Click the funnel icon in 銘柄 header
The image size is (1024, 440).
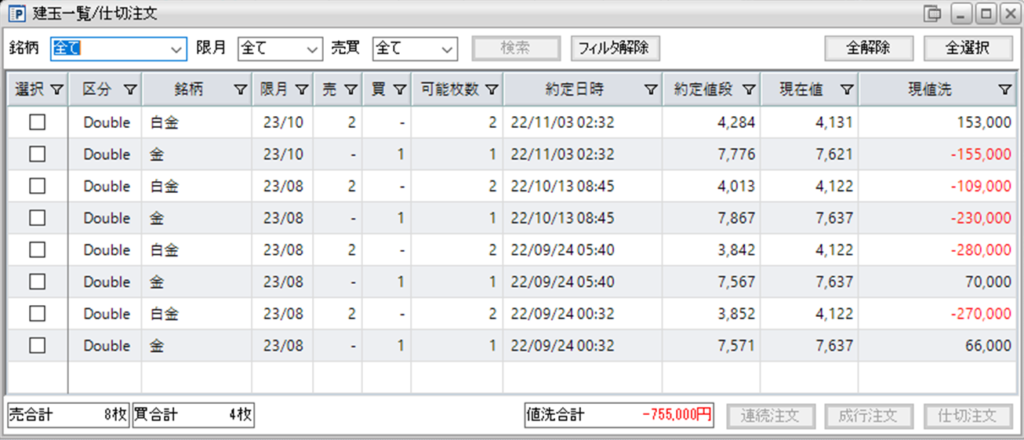(x=240, y=91)
